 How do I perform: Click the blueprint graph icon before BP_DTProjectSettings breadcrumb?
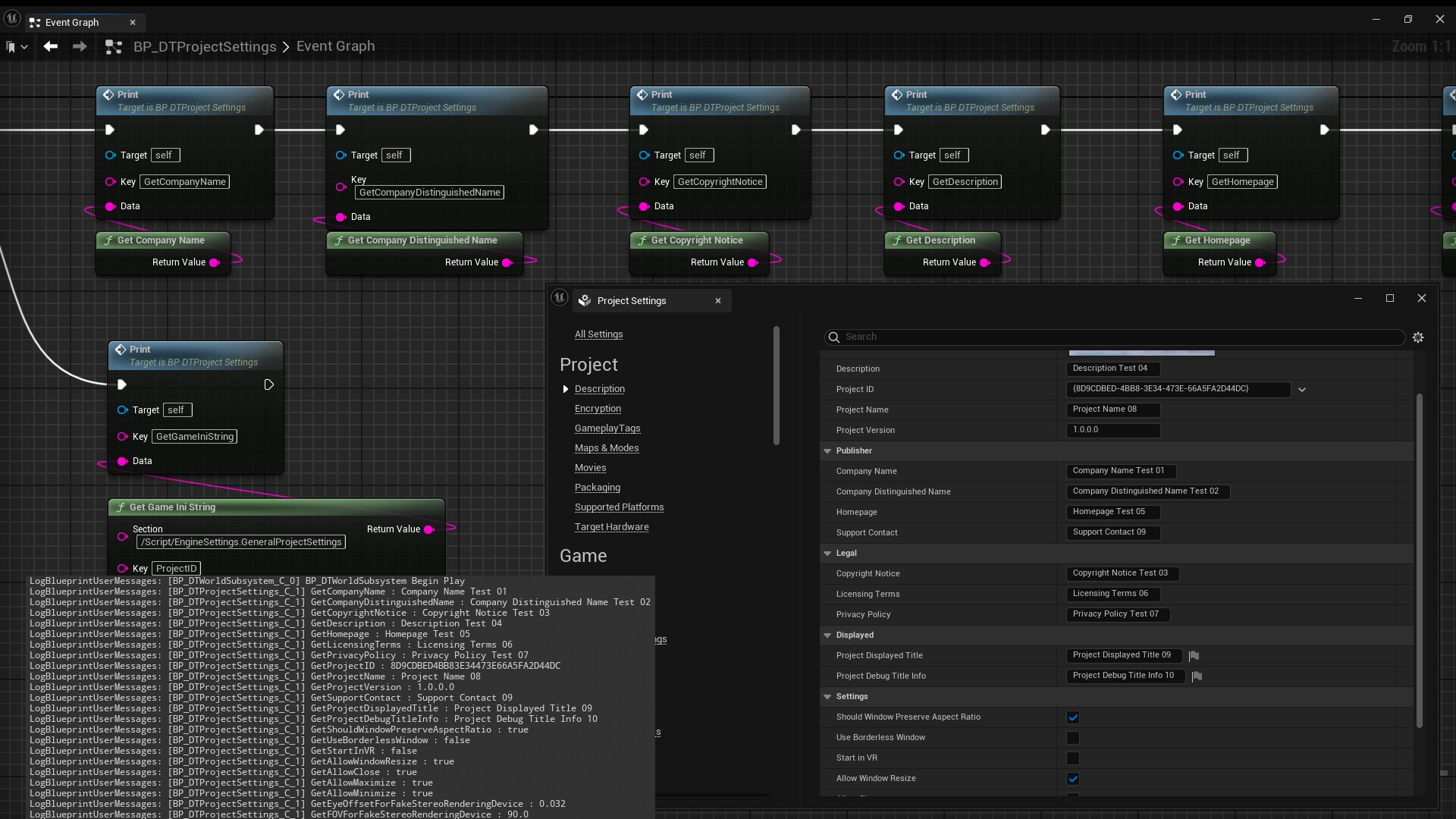pos(114,47)
